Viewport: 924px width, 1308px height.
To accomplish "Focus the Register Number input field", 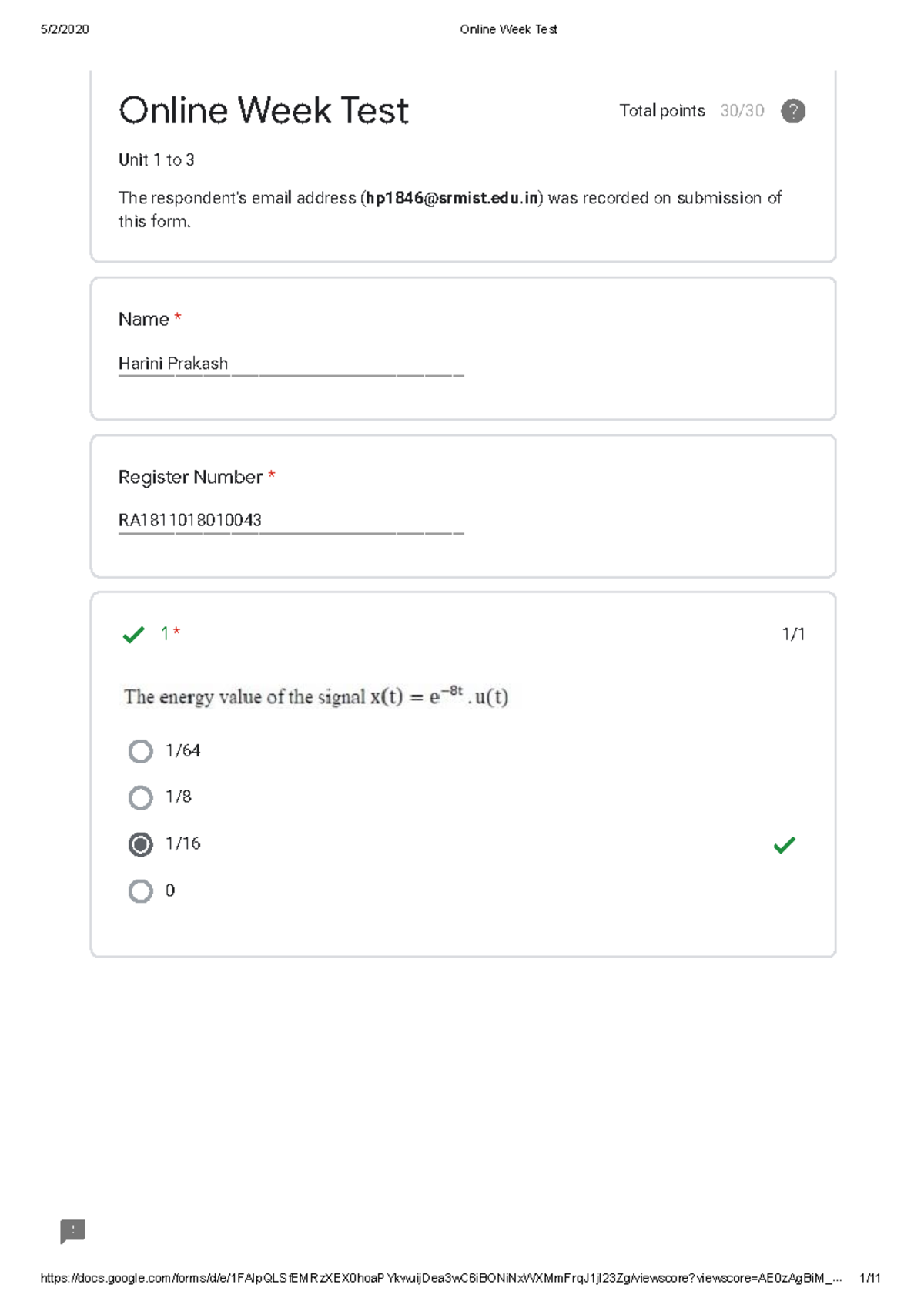I will 290,521.
